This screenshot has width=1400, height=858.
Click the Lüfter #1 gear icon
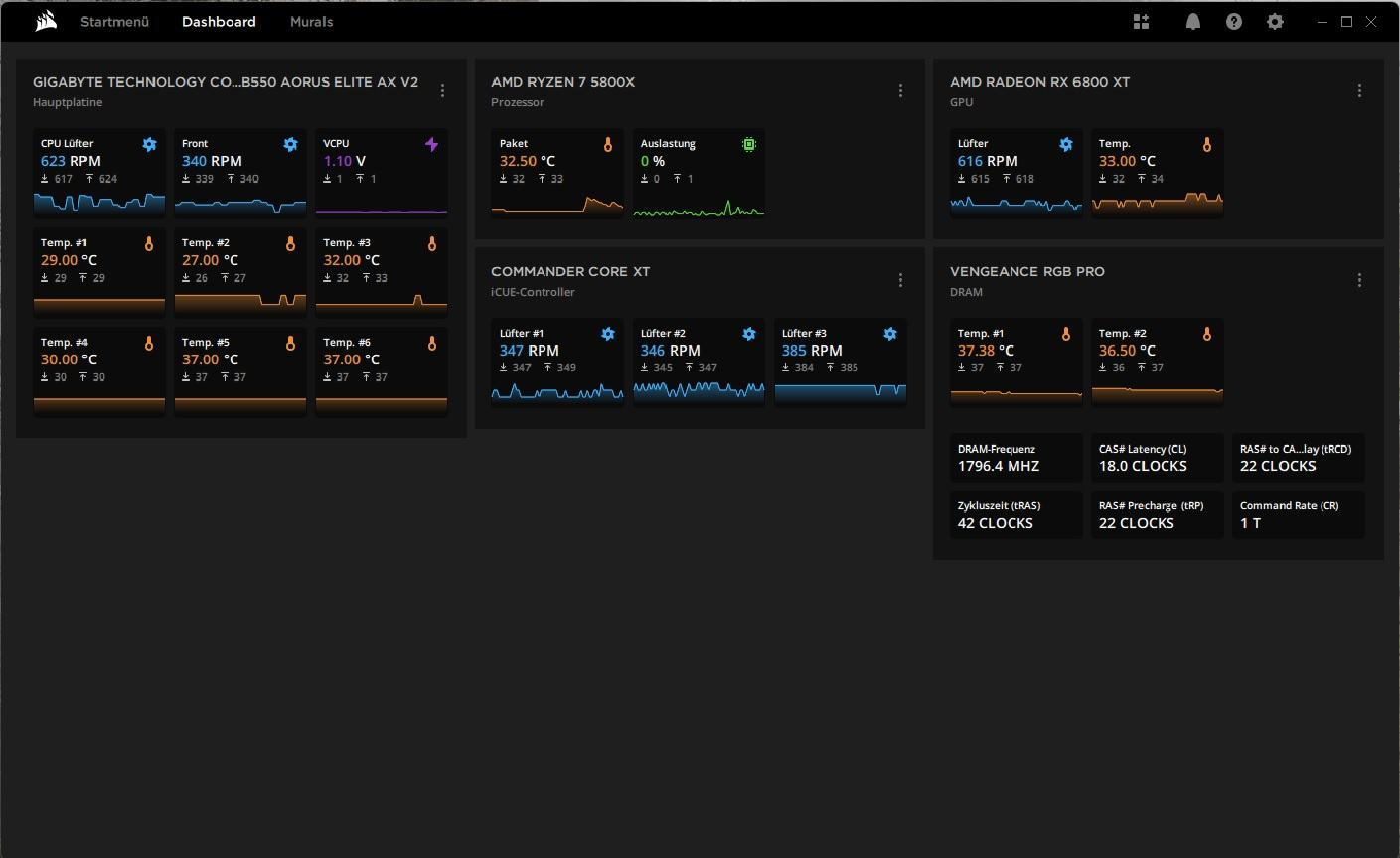coord(608,334)
